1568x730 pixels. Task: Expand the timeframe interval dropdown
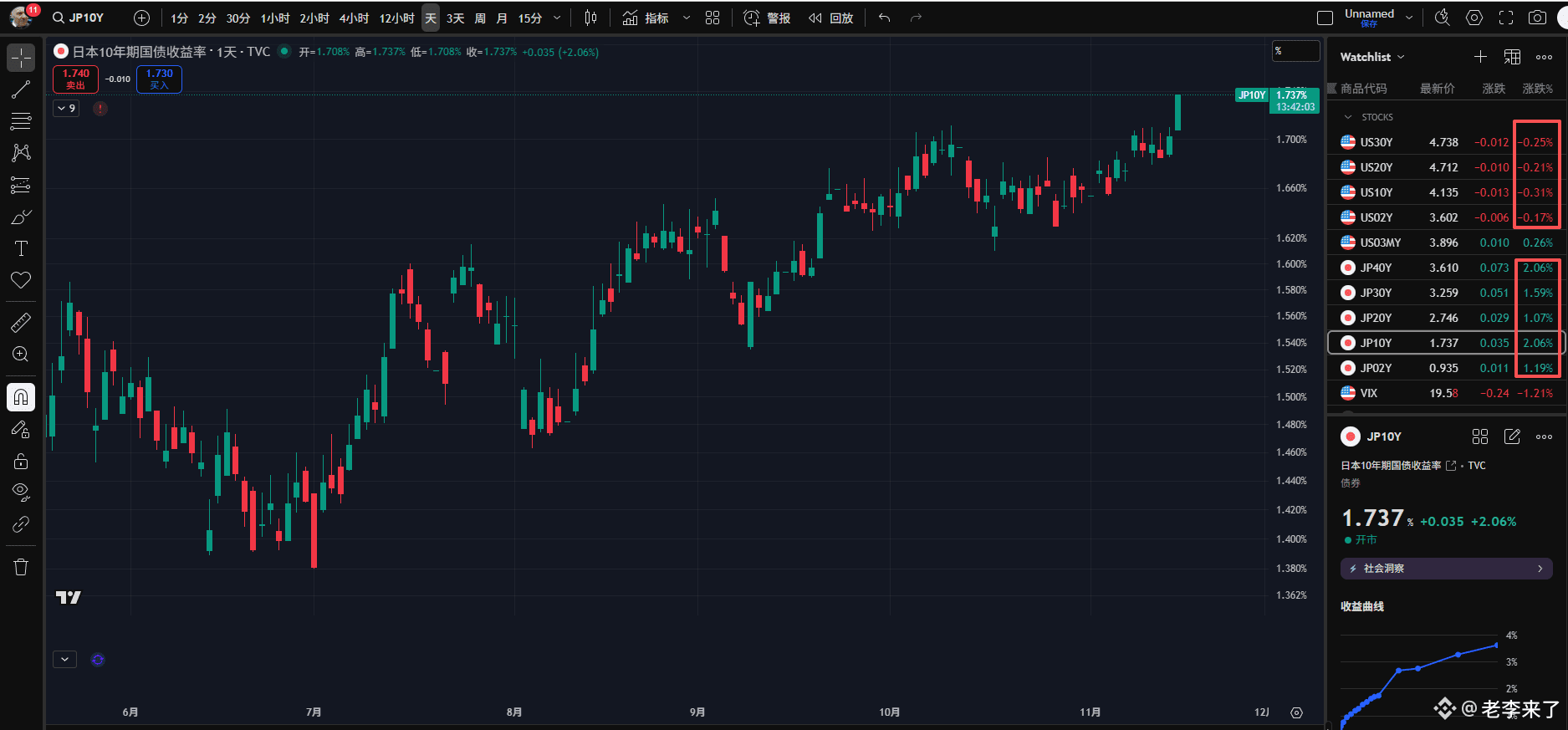coord(557,18)
